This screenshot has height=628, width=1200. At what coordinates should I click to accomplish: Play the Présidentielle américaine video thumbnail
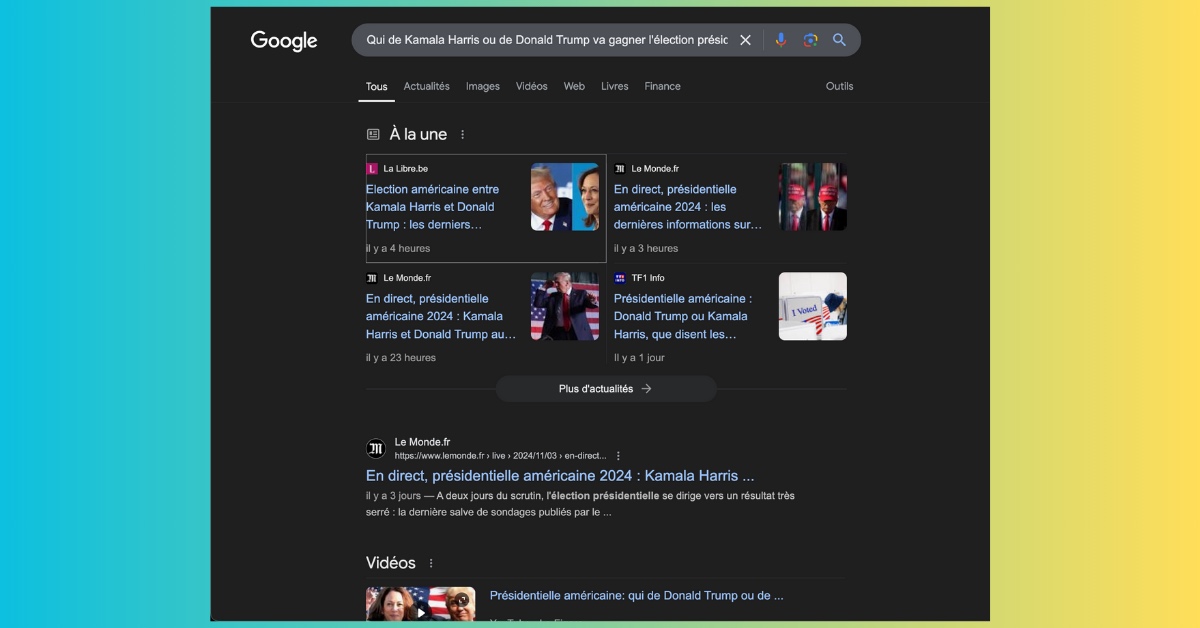(421, 606)
